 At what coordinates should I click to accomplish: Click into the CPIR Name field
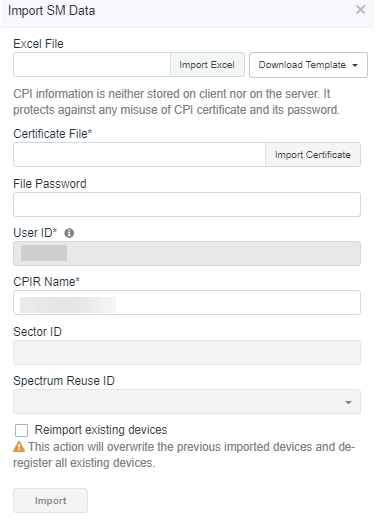(x=187, y=303)
